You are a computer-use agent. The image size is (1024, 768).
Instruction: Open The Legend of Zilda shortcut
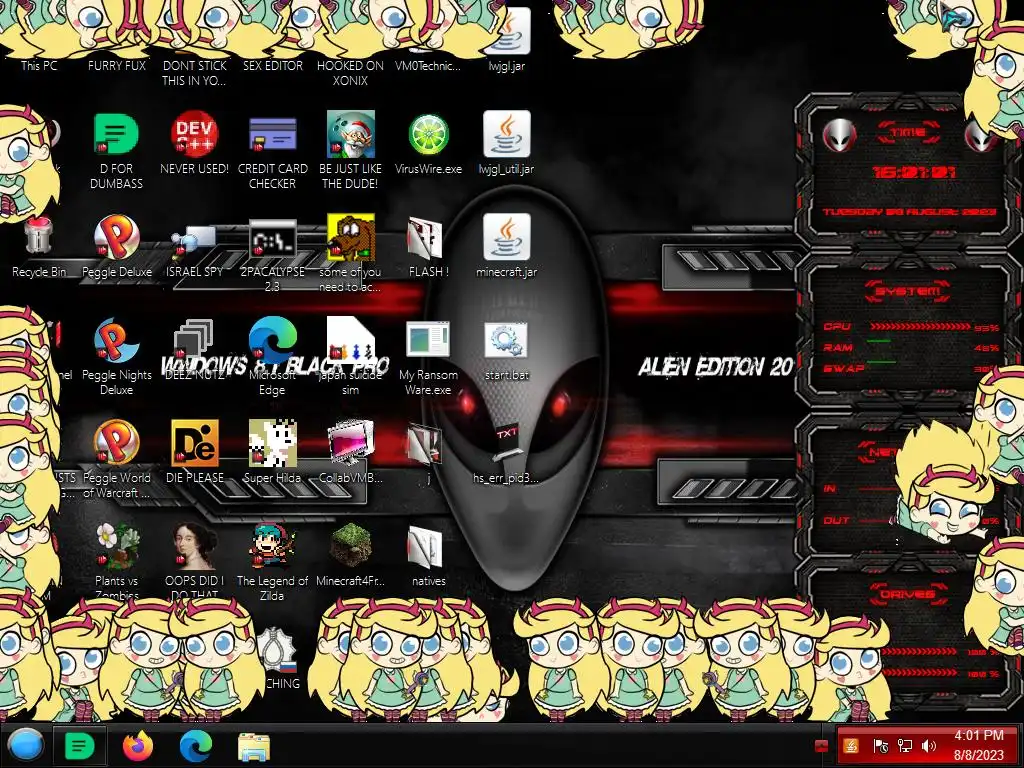tap(272, 546)
